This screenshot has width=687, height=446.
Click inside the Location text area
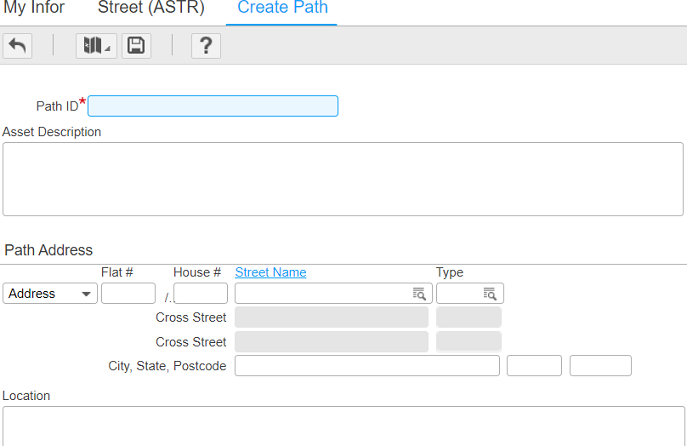[x=342, y=426]
